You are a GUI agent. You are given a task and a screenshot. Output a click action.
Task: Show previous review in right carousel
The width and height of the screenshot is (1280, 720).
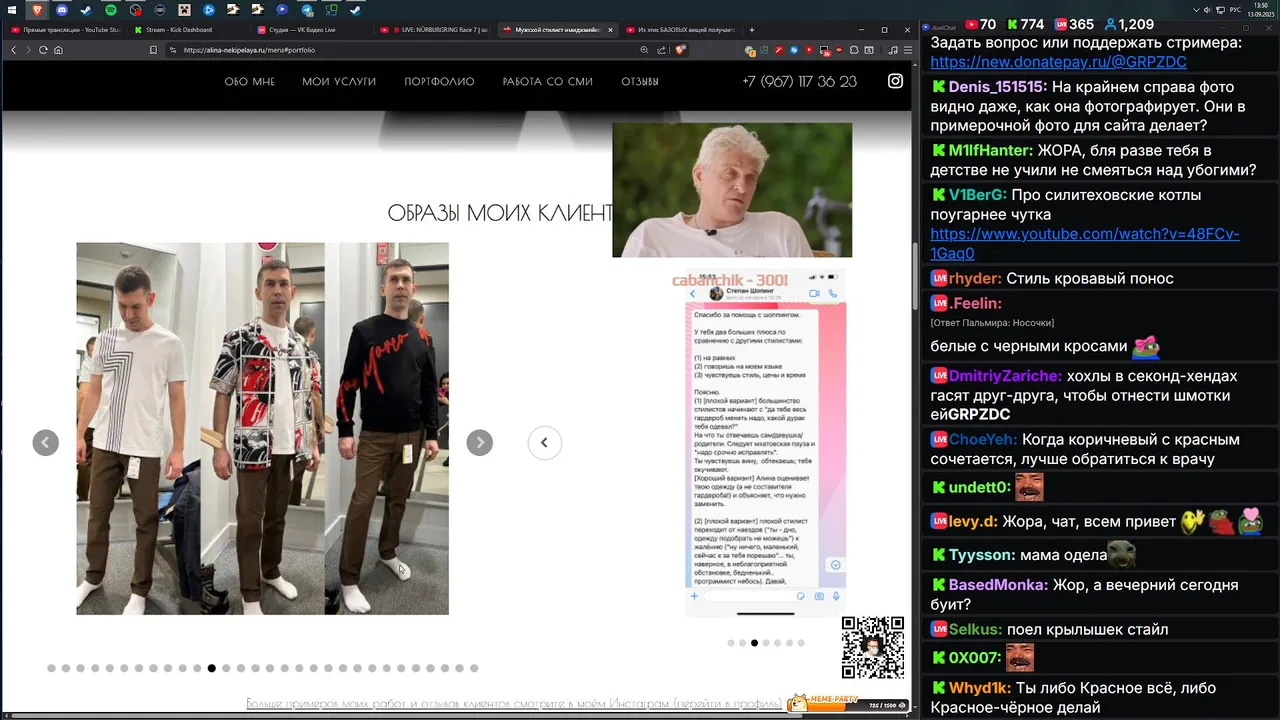point(545,442)
